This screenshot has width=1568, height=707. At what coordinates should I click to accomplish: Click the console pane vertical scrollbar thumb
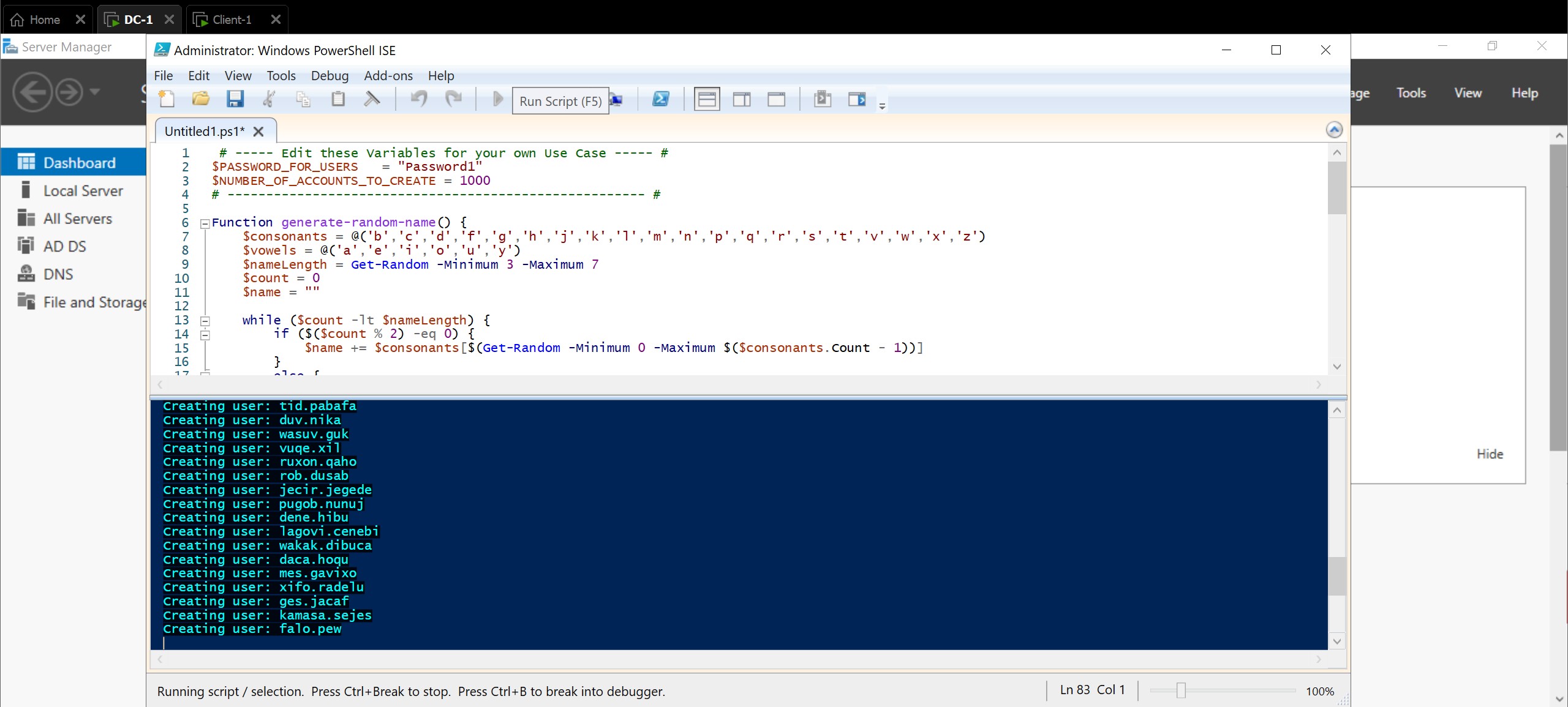tap(1336, 575)
